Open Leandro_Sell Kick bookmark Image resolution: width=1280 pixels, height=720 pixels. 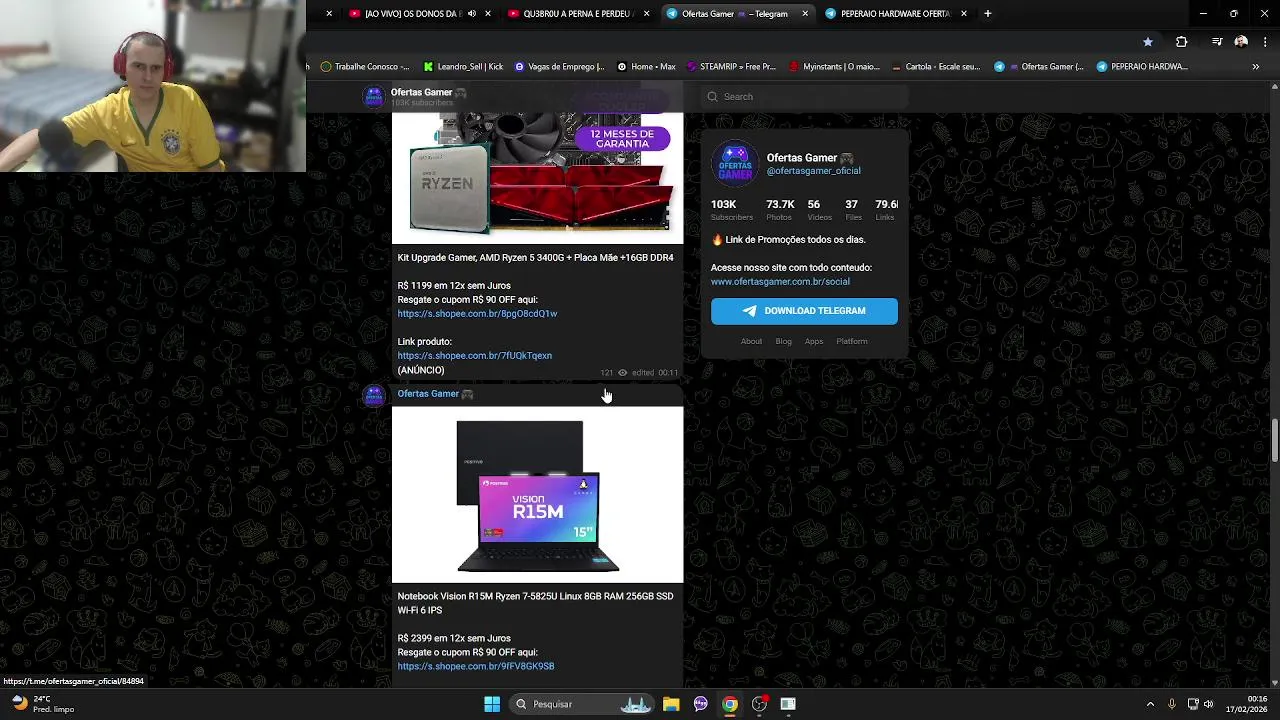(x=463, y=67)
